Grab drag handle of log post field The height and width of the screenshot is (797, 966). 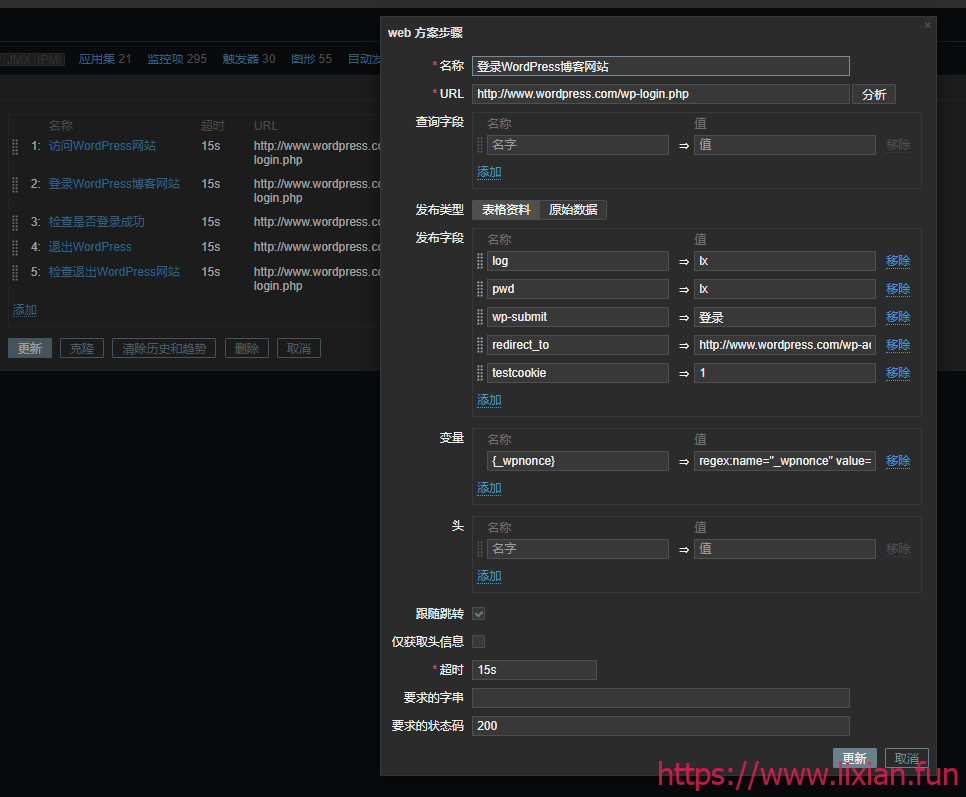480,261
